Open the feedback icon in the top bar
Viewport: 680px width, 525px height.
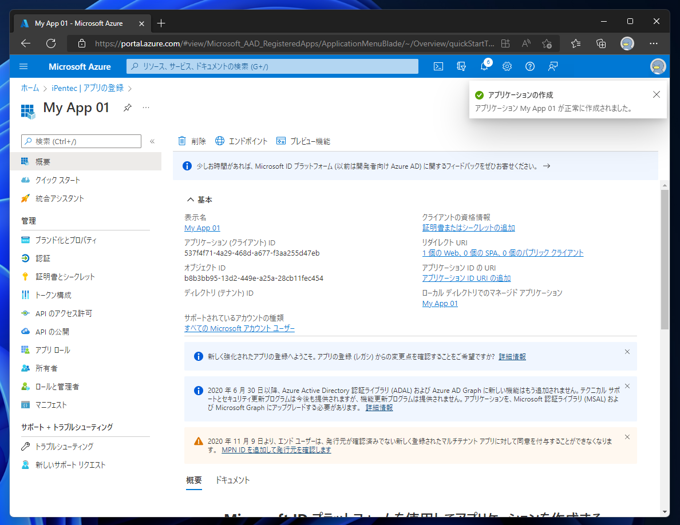[x=552, y=66]
